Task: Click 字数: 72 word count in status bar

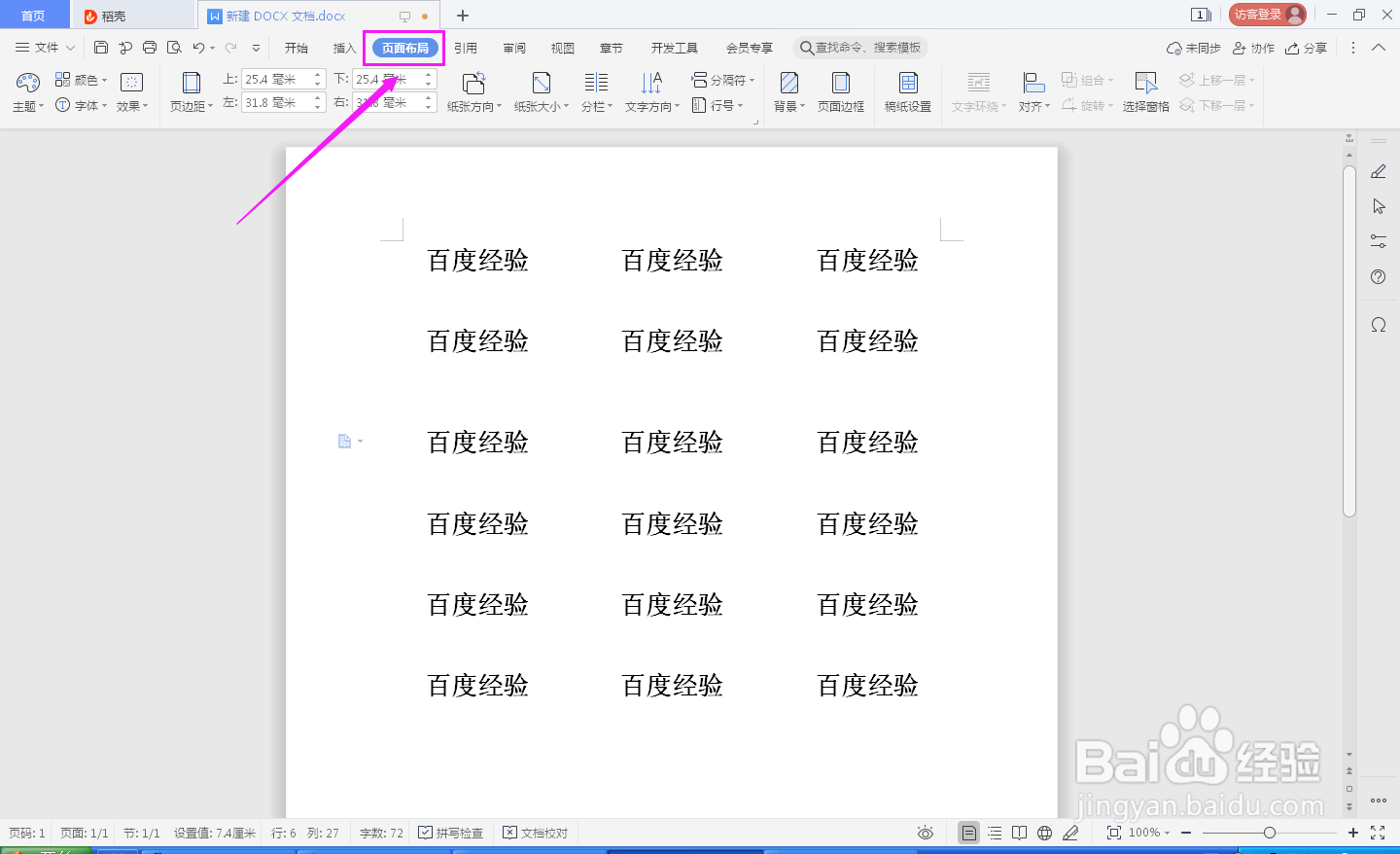Action: (381, 833)
